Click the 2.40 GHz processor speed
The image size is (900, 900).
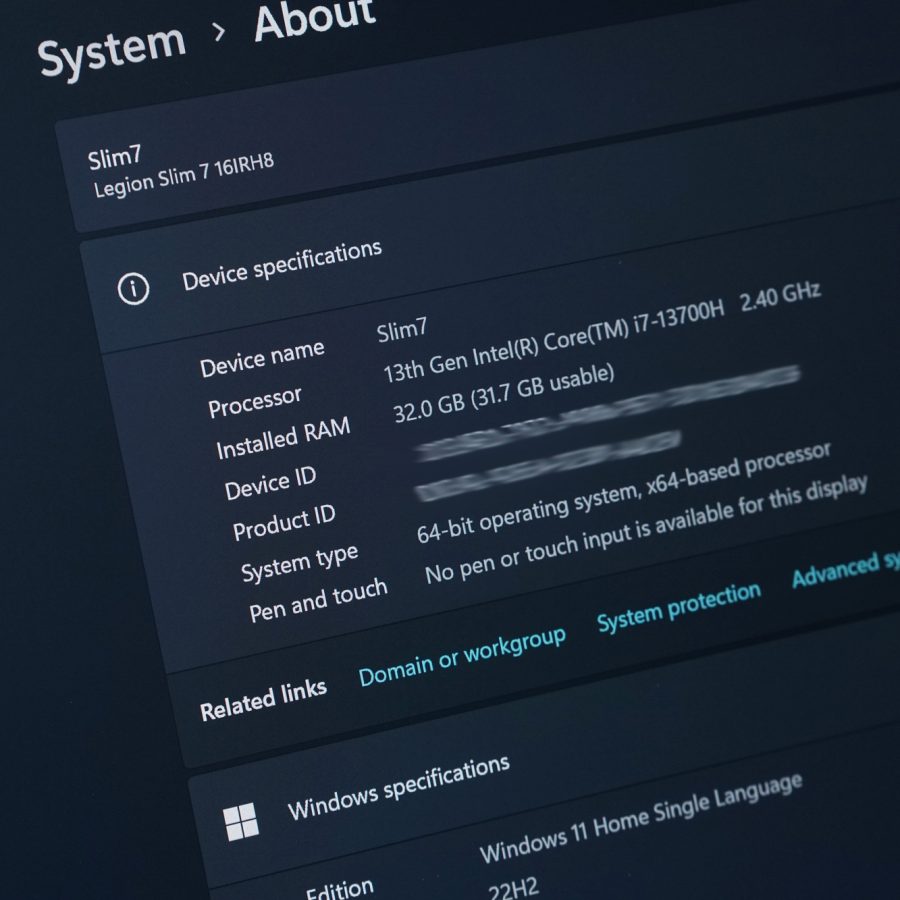(x=780, y=296)
